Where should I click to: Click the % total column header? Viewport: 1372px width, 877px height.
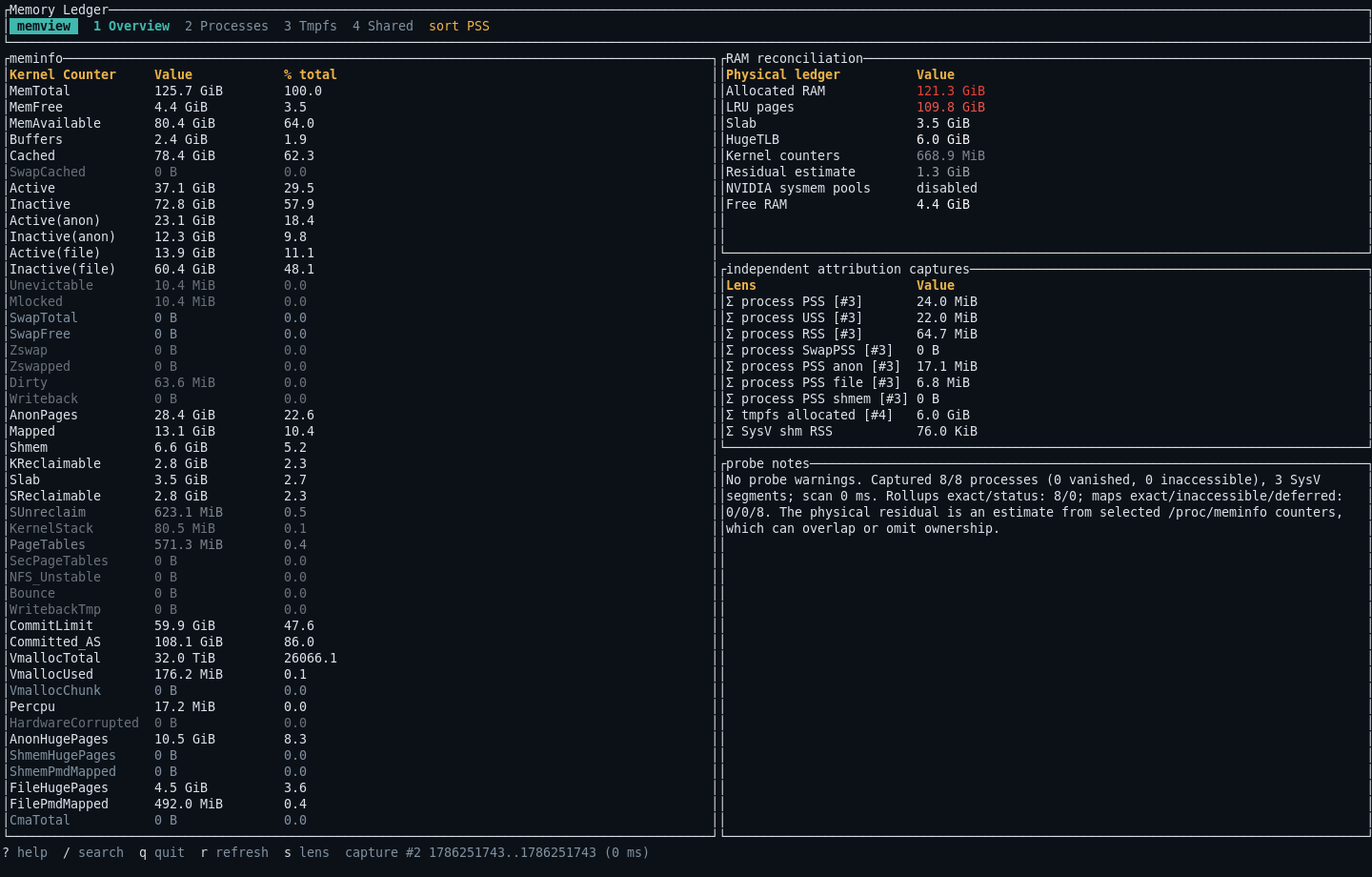point(311,74)
